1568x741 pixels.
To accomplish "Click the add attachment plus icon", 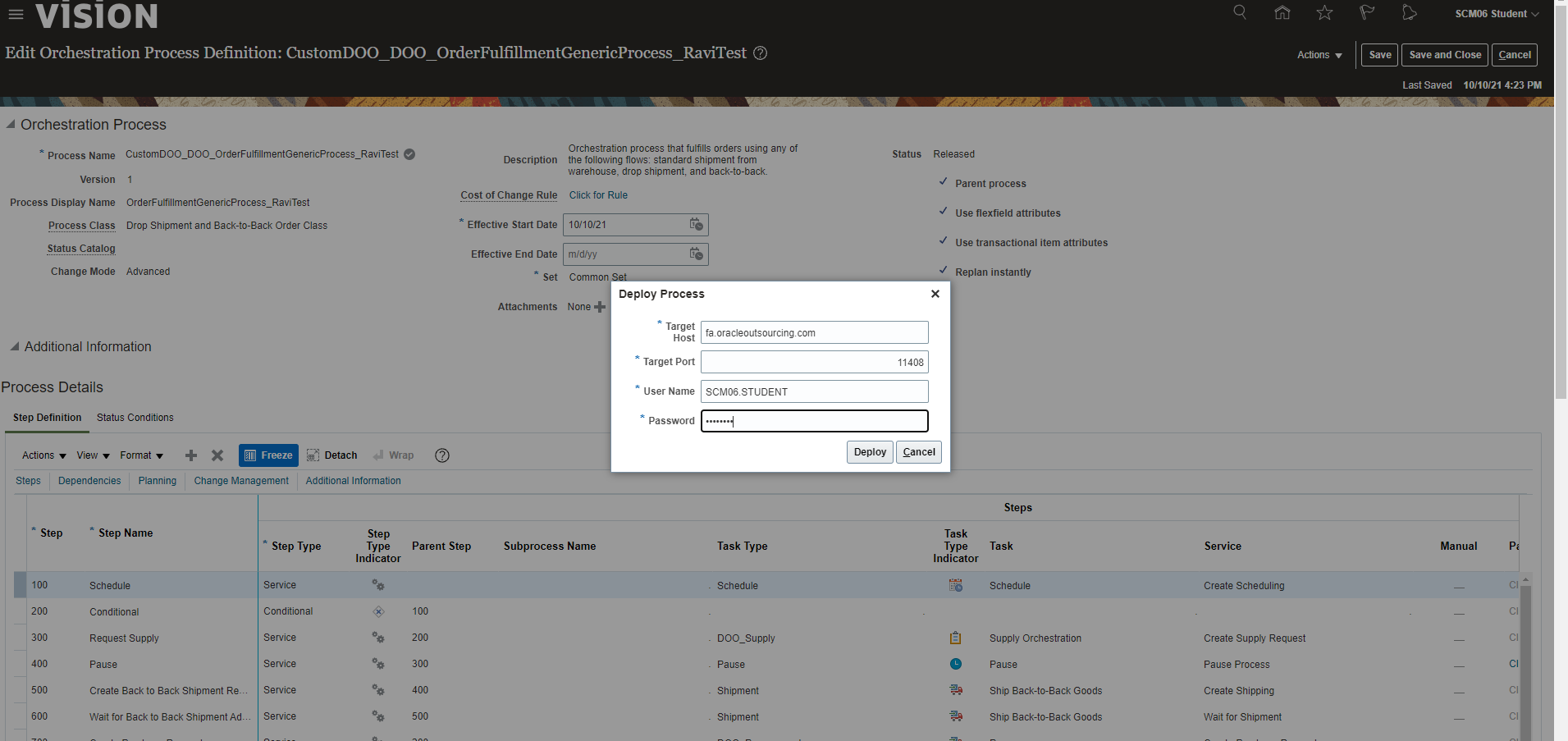I will point(600,307).
